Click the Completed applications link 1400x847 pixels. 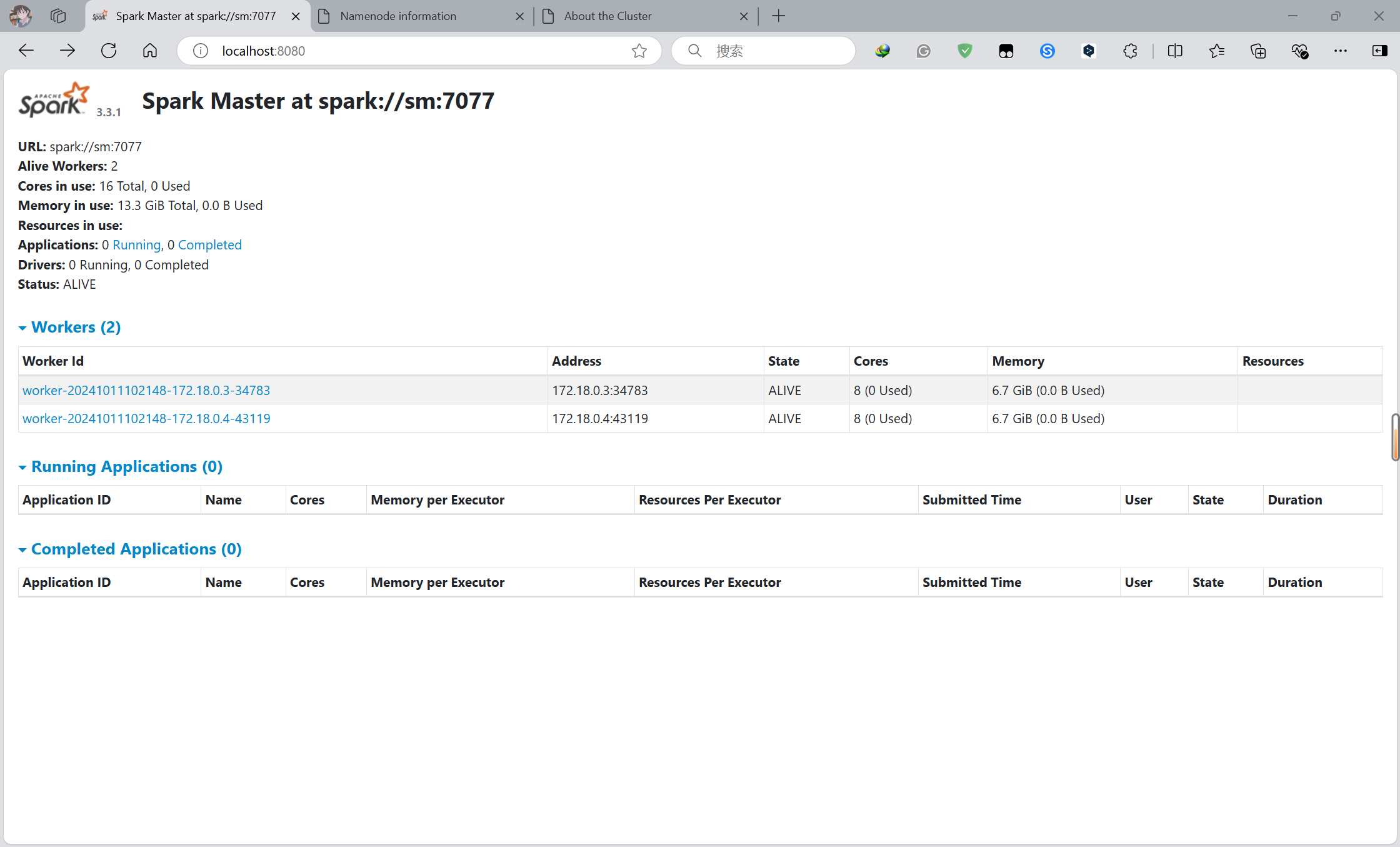pos(209,245)
